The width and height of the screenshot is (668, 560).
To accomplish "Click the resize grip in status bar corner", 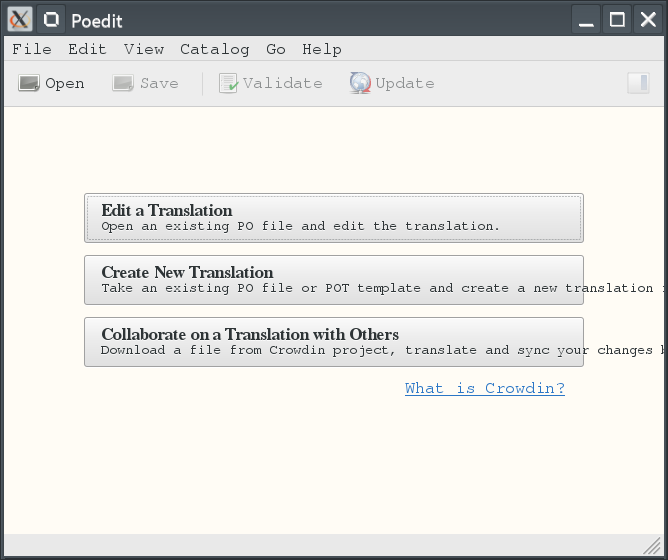I will coord(652,546).
